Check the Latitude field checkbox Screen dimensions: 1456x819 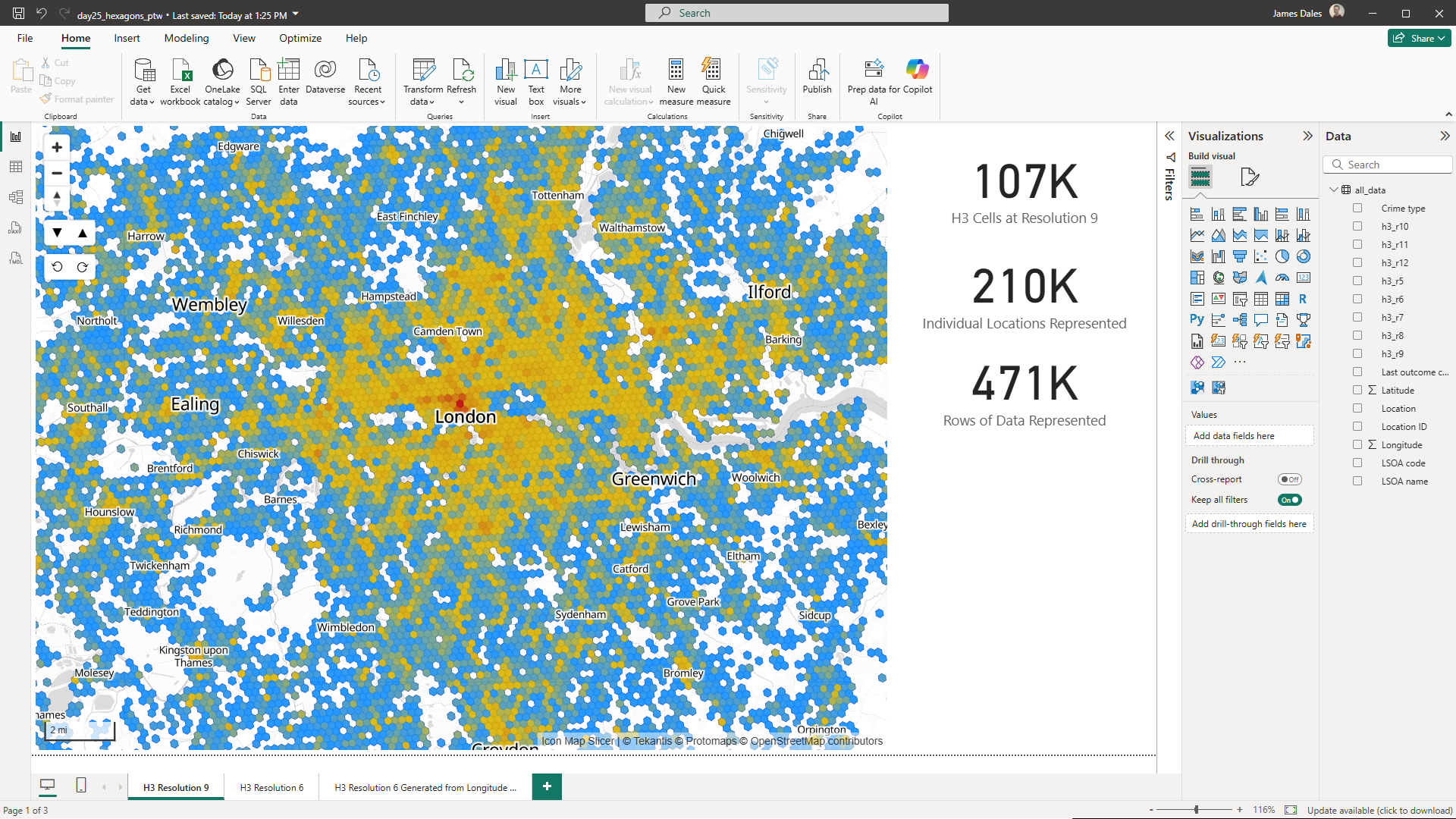[x=1357, y=390]
